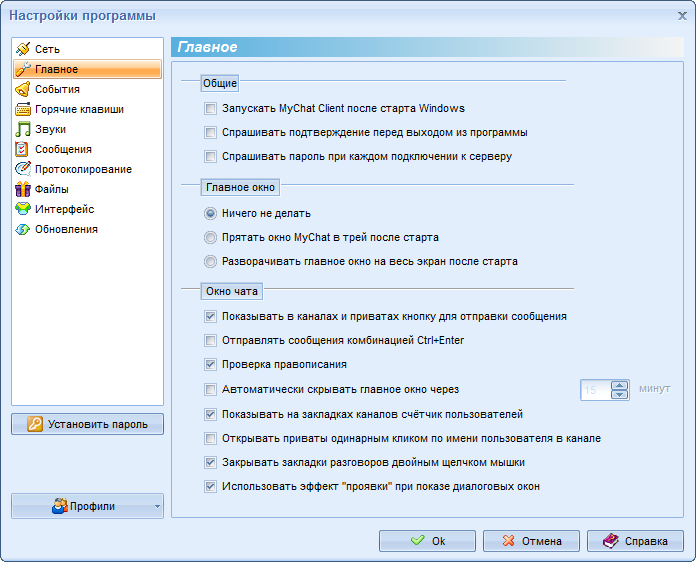Click the users icon on Профили button
Viewport: 696px width, 562px height.
click(x=59, y=506)
